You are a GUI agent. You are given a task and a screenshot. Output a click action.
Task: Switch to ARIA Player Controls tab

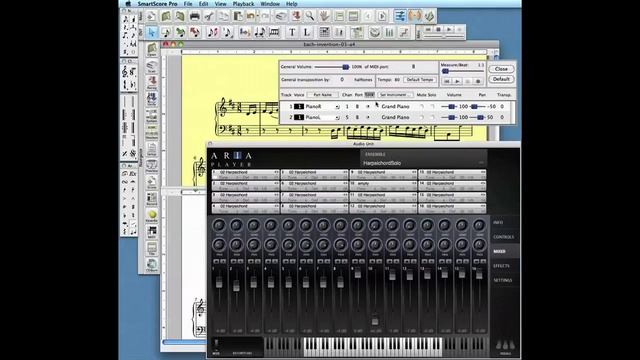tap(503, 237)
